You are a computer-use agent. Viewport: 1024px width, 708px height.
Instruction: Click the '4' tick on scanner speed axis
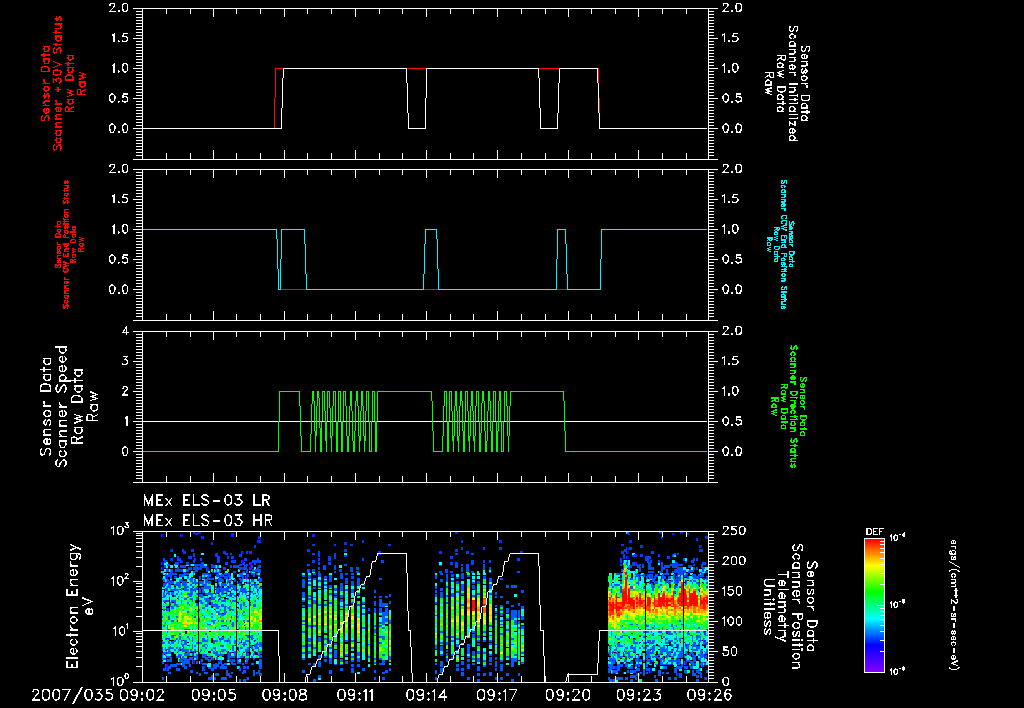coord(125,331)
